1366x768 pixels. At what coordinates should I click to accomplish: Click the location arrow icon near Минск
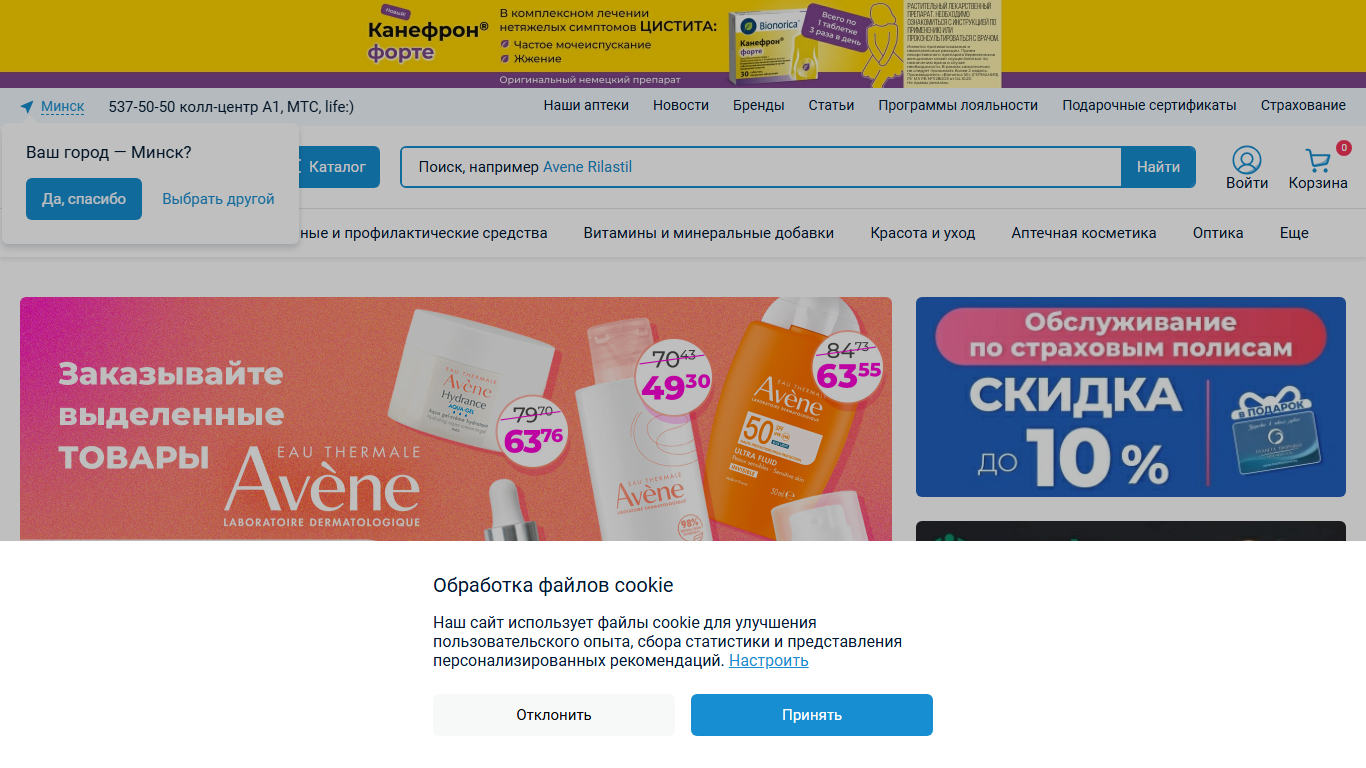pyautogui.click(x=27, y=106)
